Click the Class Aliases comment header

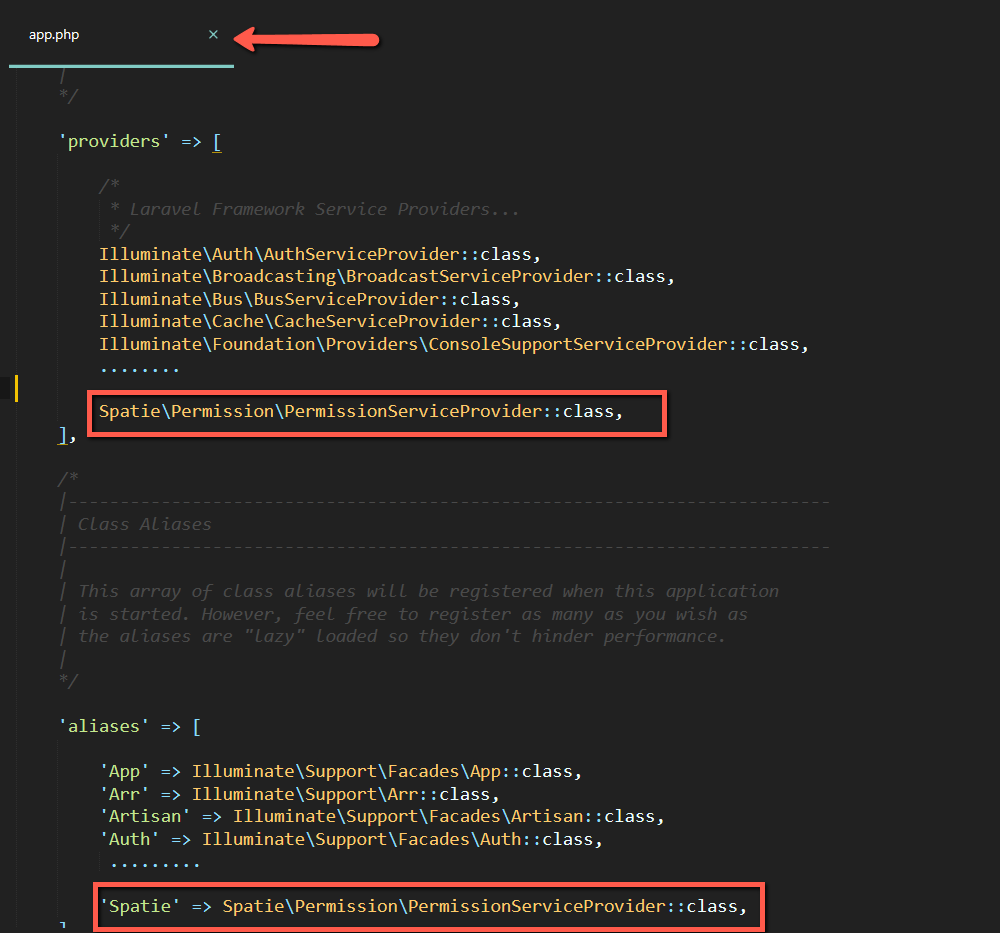(x=146, y=523)
